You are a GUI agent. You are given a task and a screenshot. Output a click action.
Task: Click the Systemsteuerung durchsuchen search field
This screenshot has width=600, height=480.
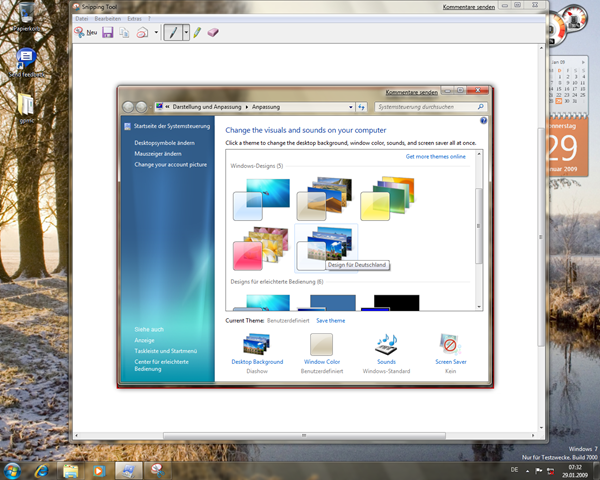point(430,107)
